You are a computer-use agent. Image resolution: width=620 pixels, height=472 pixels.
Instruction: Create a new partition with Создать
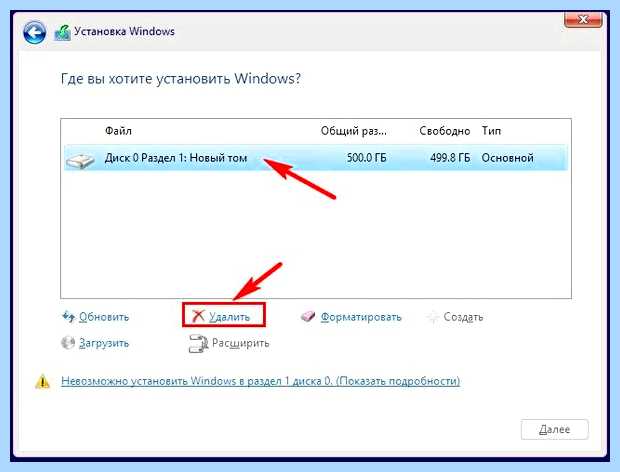[x=463, y=317]
